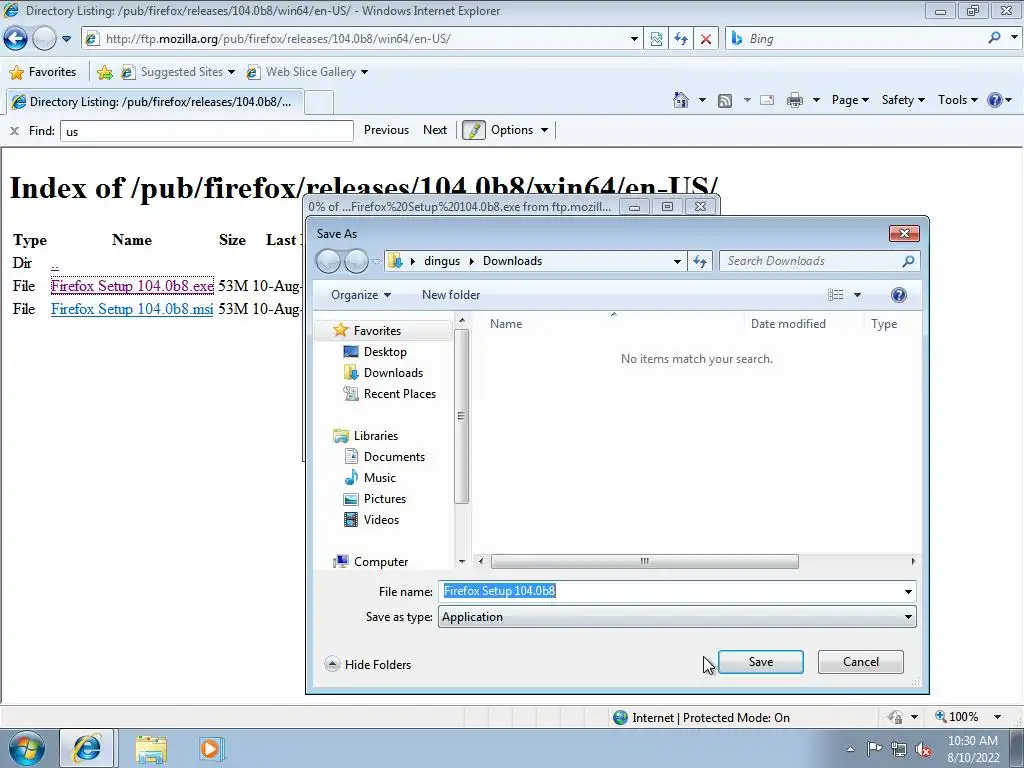
Task: Click the Firefox Setup 104.0b8.msi link
Action: (x=132, y=309)
